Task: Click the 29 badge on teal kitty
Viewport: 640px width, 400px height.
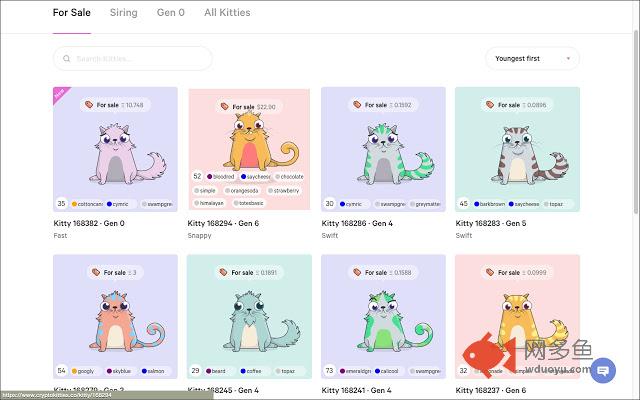Action: [196, 371]
